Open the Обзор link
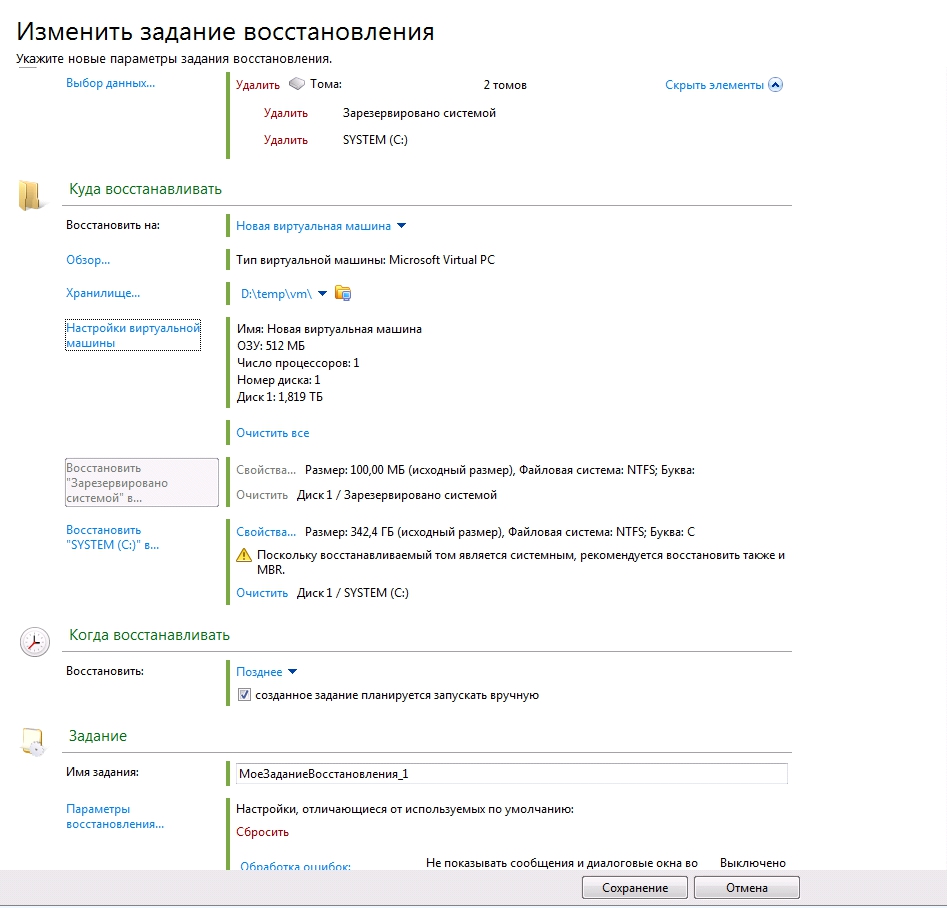The image size is (947, 908). (88, 260)
